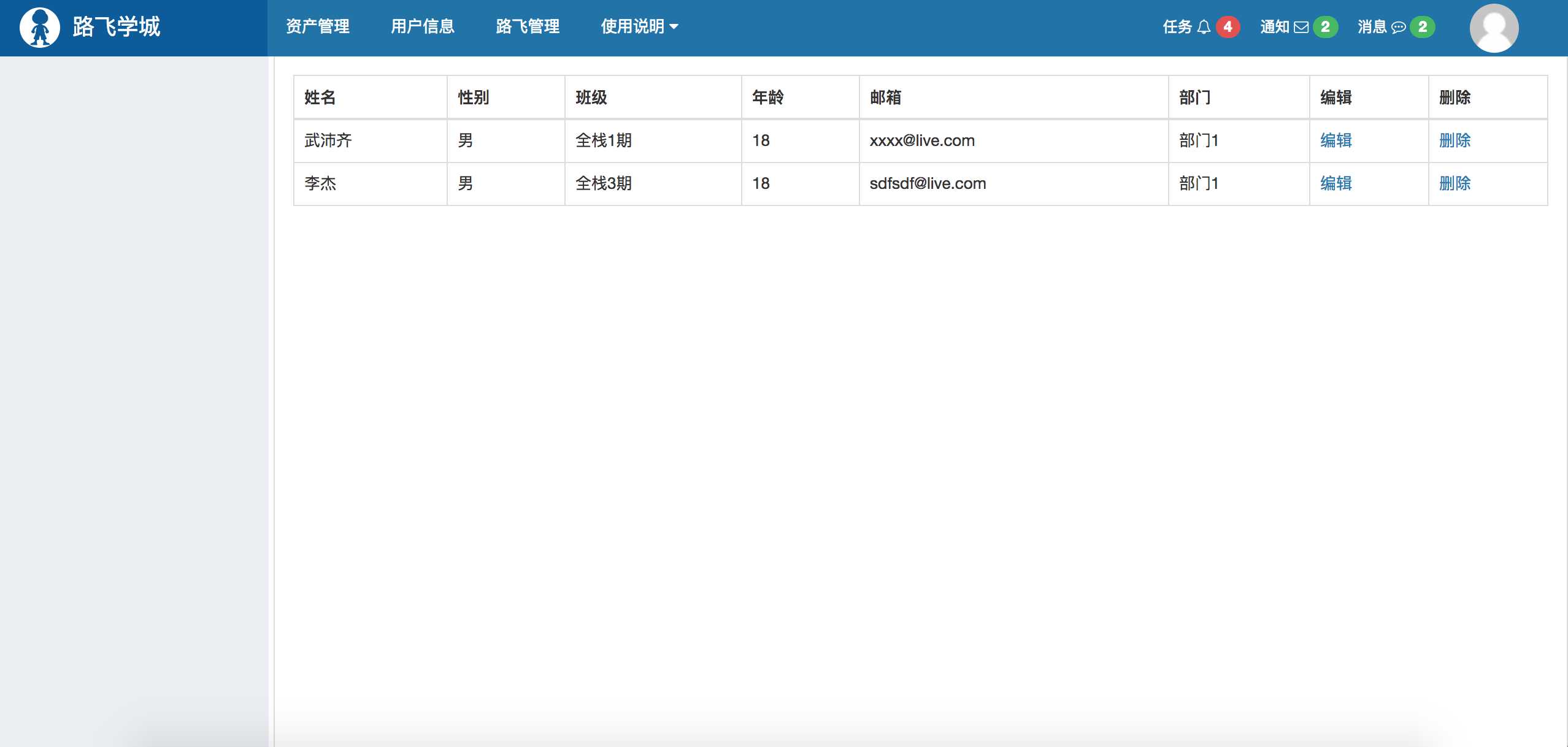Image resolution: width=1568 pixels, height=747 pixels.
Task: Click the 通知 label in header
Action: coord(1275,27)
